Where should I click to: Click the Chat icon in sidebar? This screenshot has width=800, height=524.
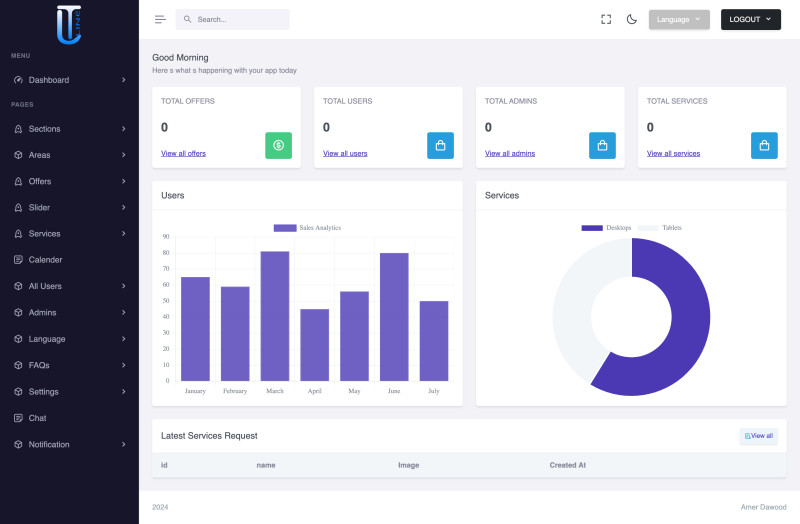[18, 418]
